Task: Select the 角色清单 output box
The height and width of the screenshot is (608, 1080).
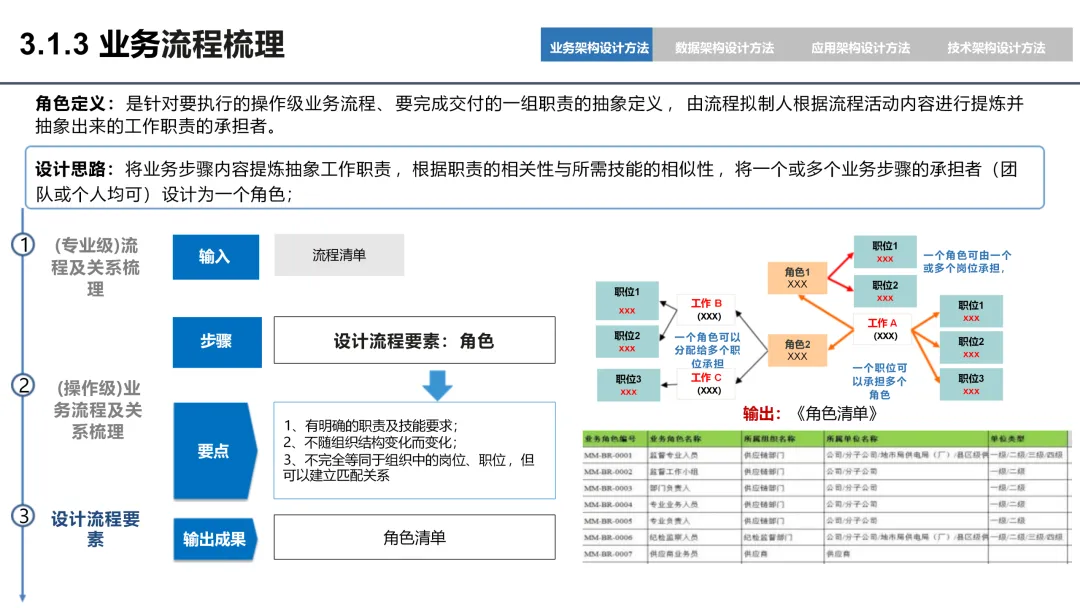Action: click(x=415, y=537)
